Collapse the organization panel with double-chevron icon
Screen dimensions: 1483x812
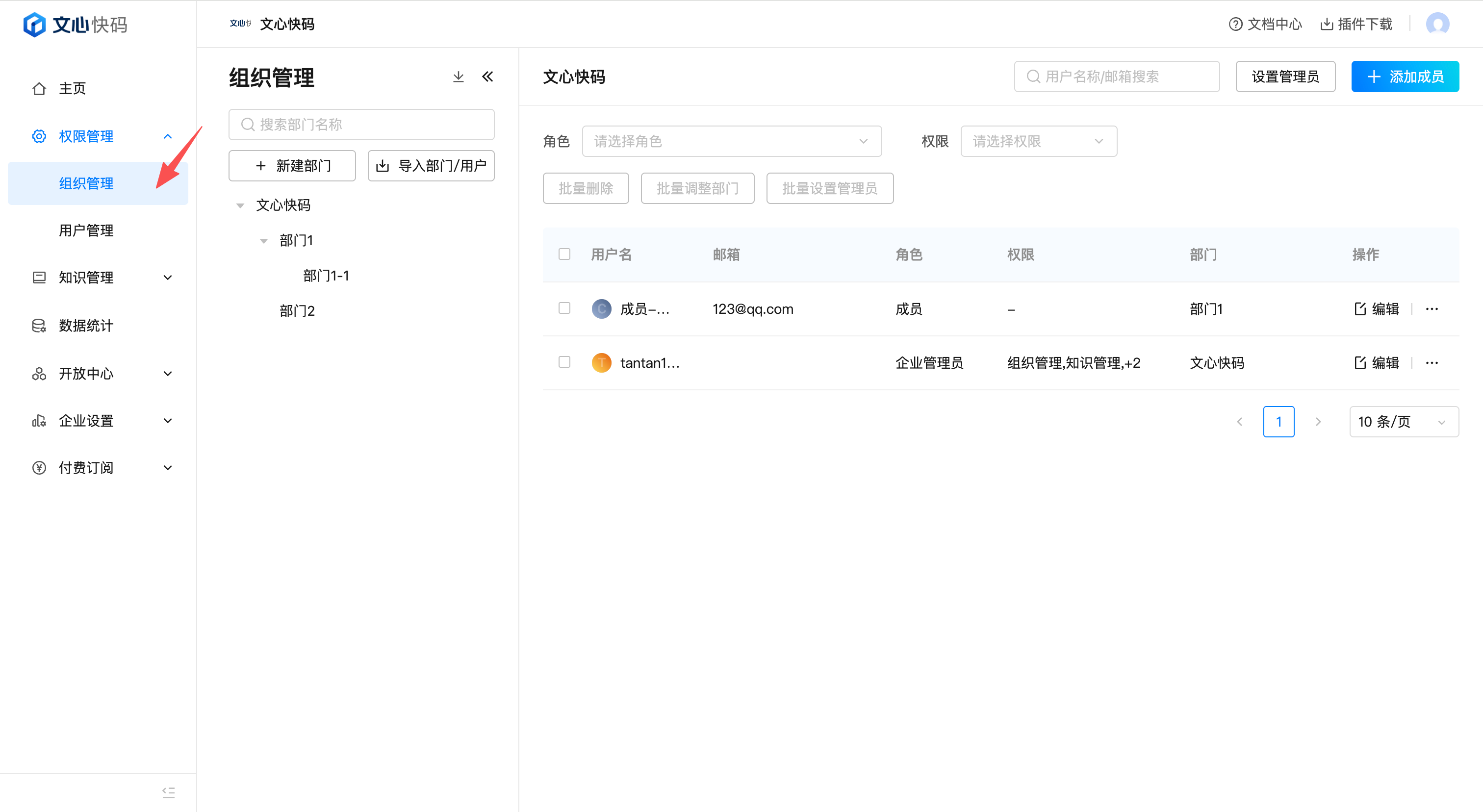click(487, 76)
